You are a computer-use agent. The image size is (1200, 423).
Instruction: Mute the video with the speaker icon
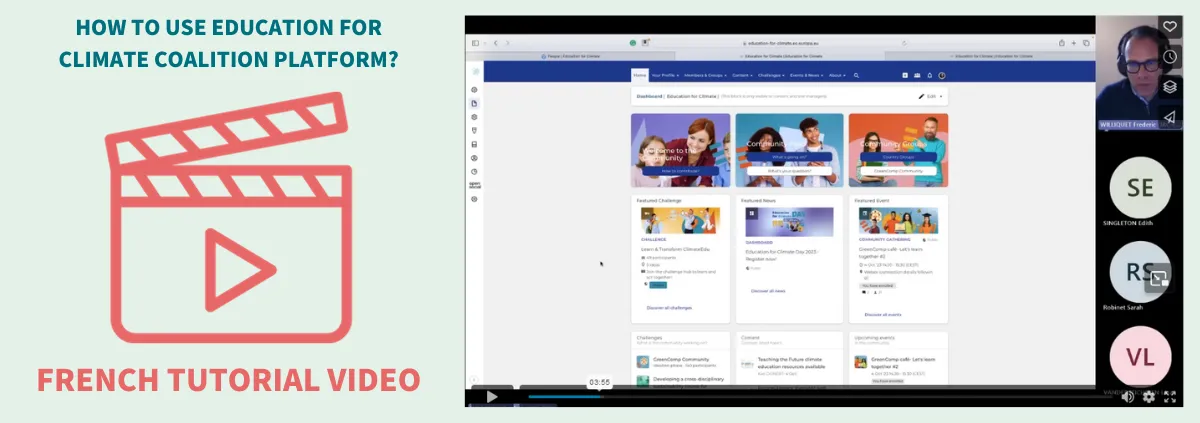click(1128, 397)
